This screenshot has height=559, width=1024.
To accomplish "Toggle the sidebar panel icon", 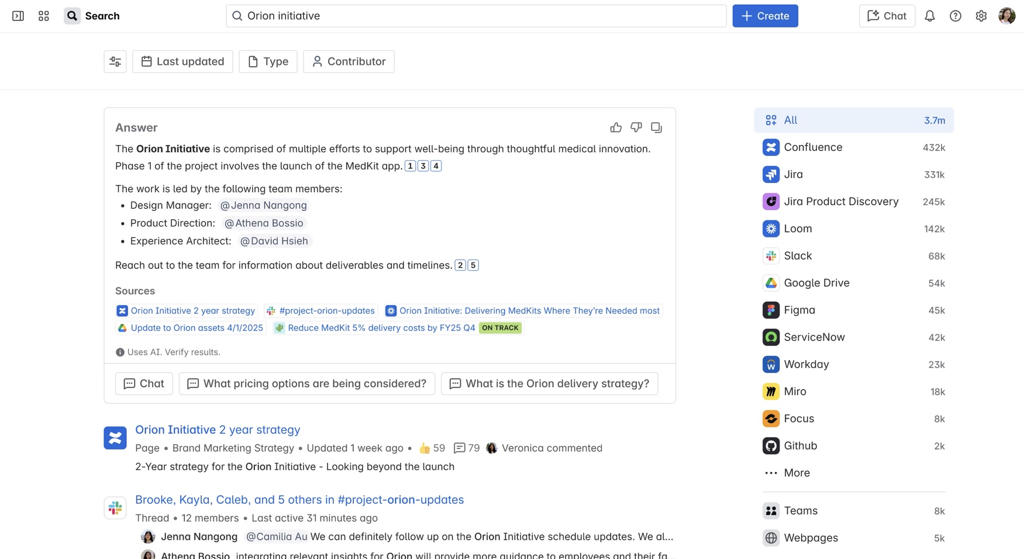I will click(18, 16).
